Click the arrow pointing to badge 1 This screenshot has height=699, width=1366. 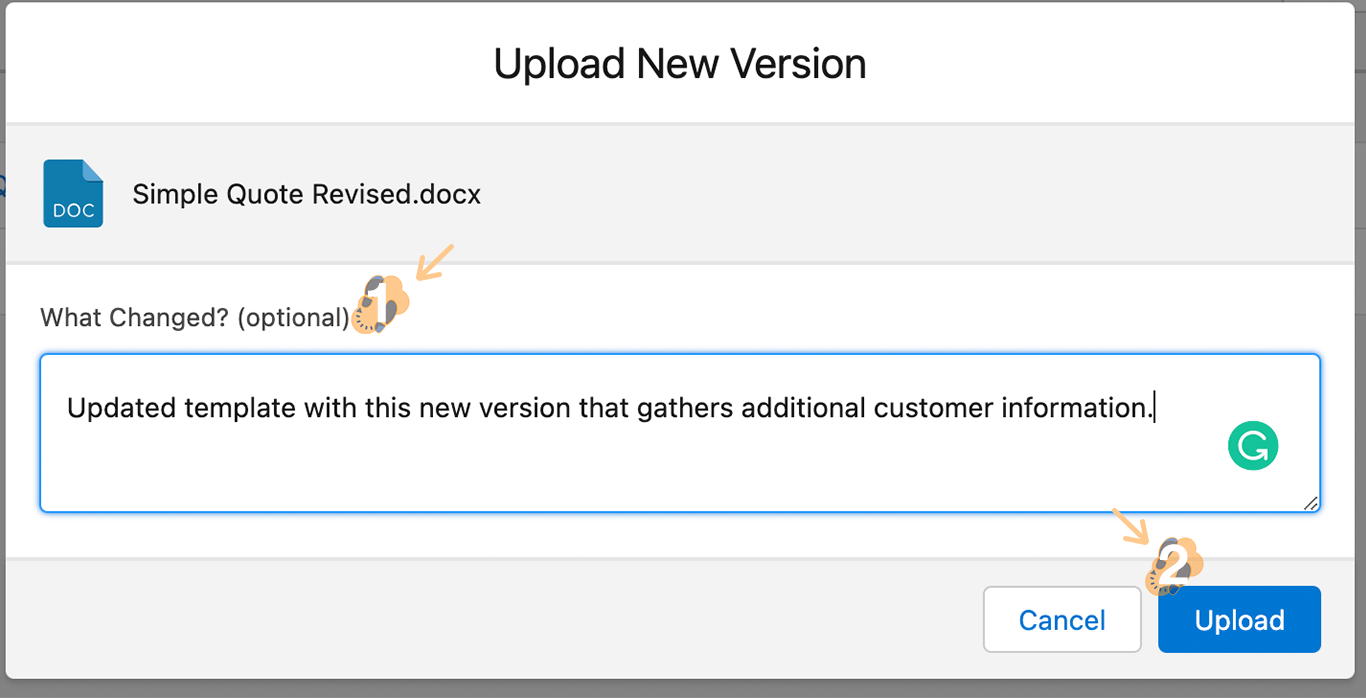pos(435,260)
